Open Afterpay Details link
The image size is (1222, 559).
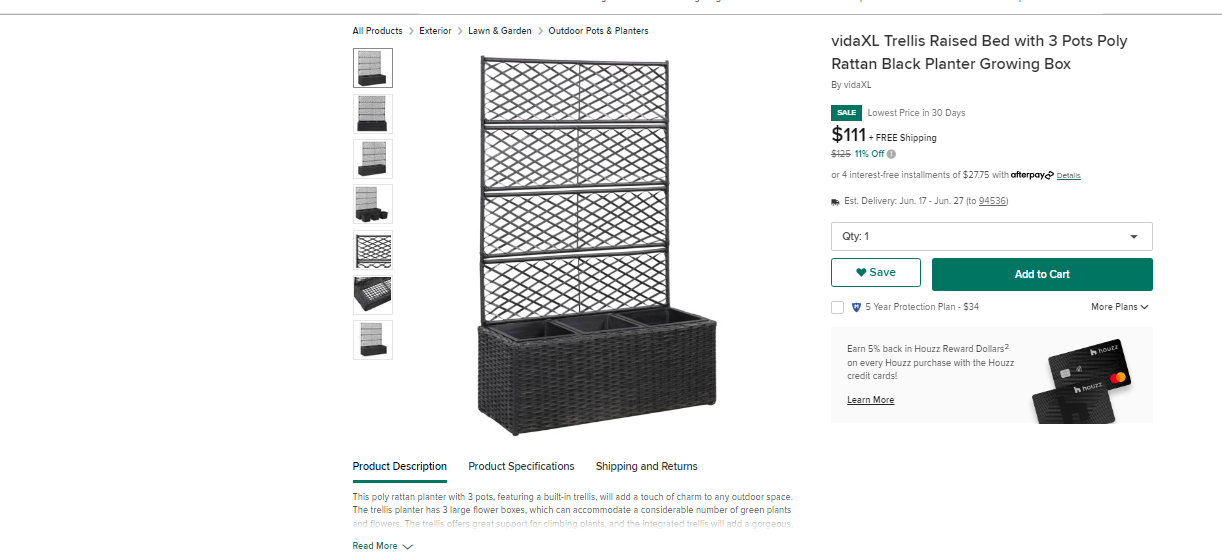[1068, 176]
